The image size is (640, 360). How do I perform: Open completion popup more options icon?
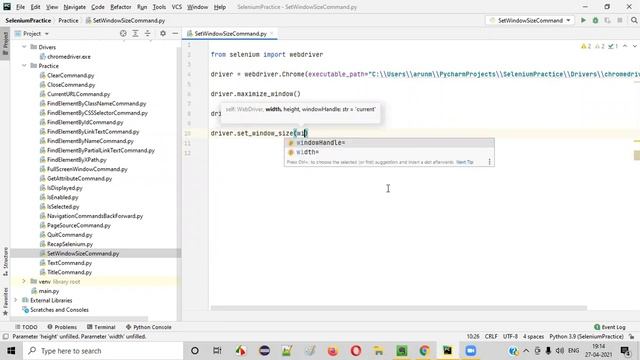[489, 162]
